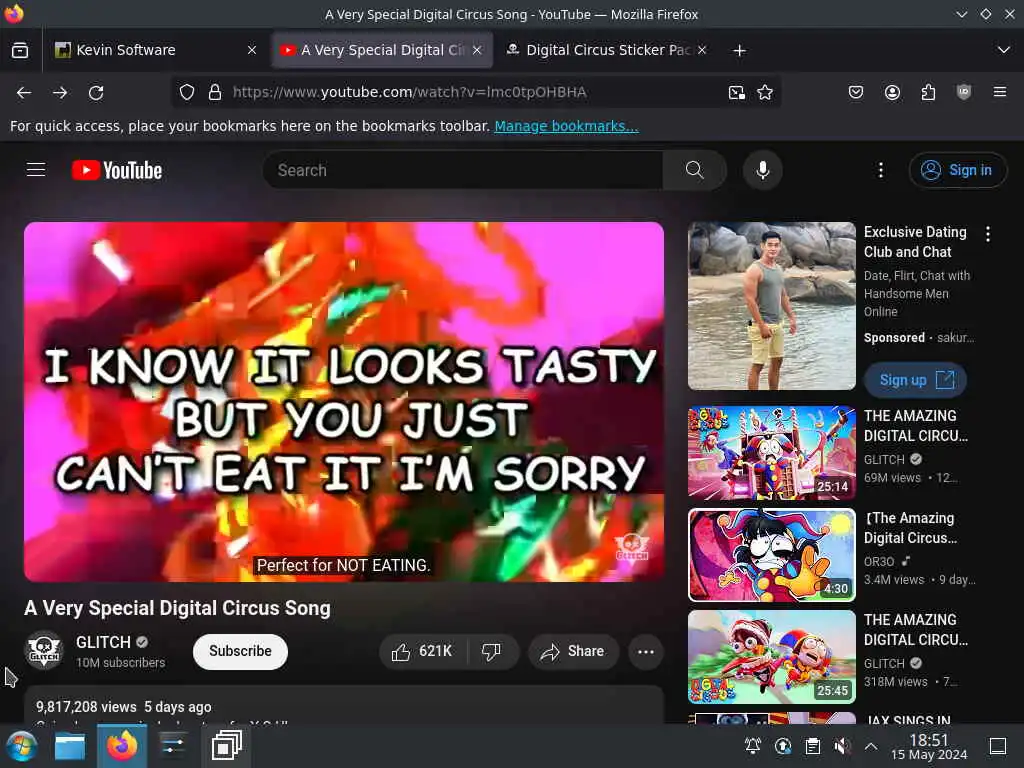Subscribe to the GLITCH channel
This screenshot has width=1024, height=768.
pos(240,652)
